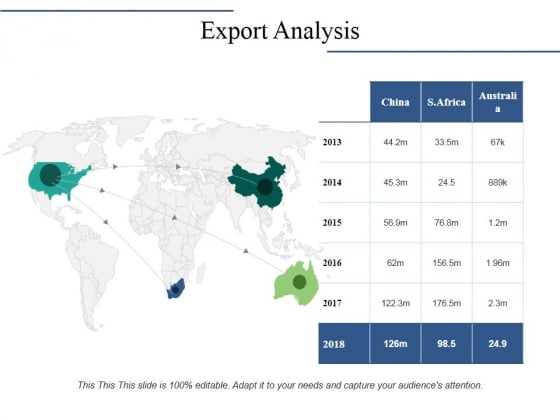This screenshot has height=420, width=560.
Task: Select the 56.9m cell
Action: pos(395,223)
